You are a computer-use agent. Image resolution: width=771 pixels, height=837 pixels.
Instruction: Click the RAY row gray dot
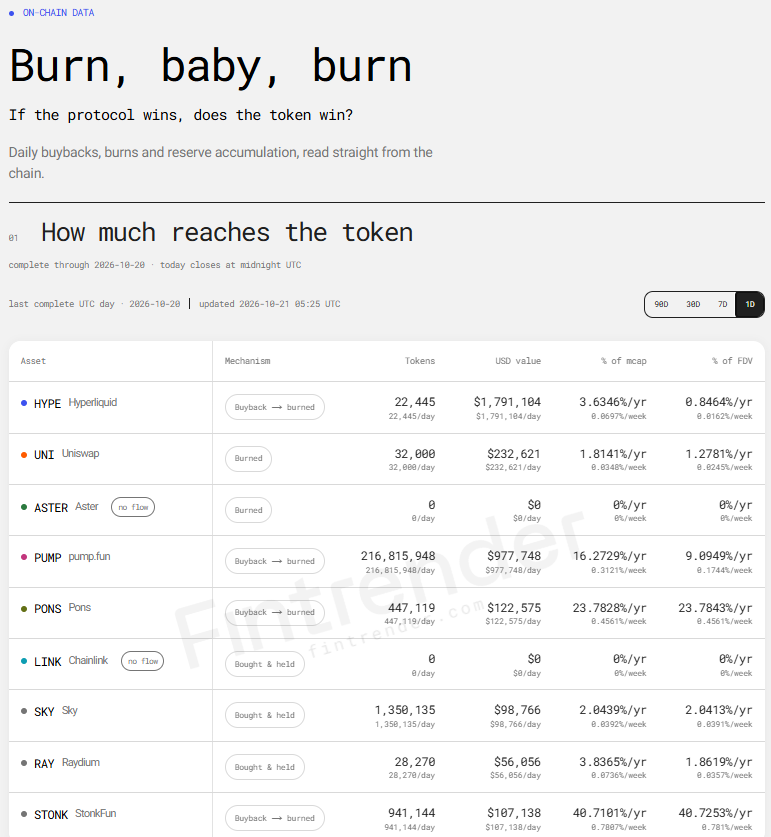pos(23,763)
